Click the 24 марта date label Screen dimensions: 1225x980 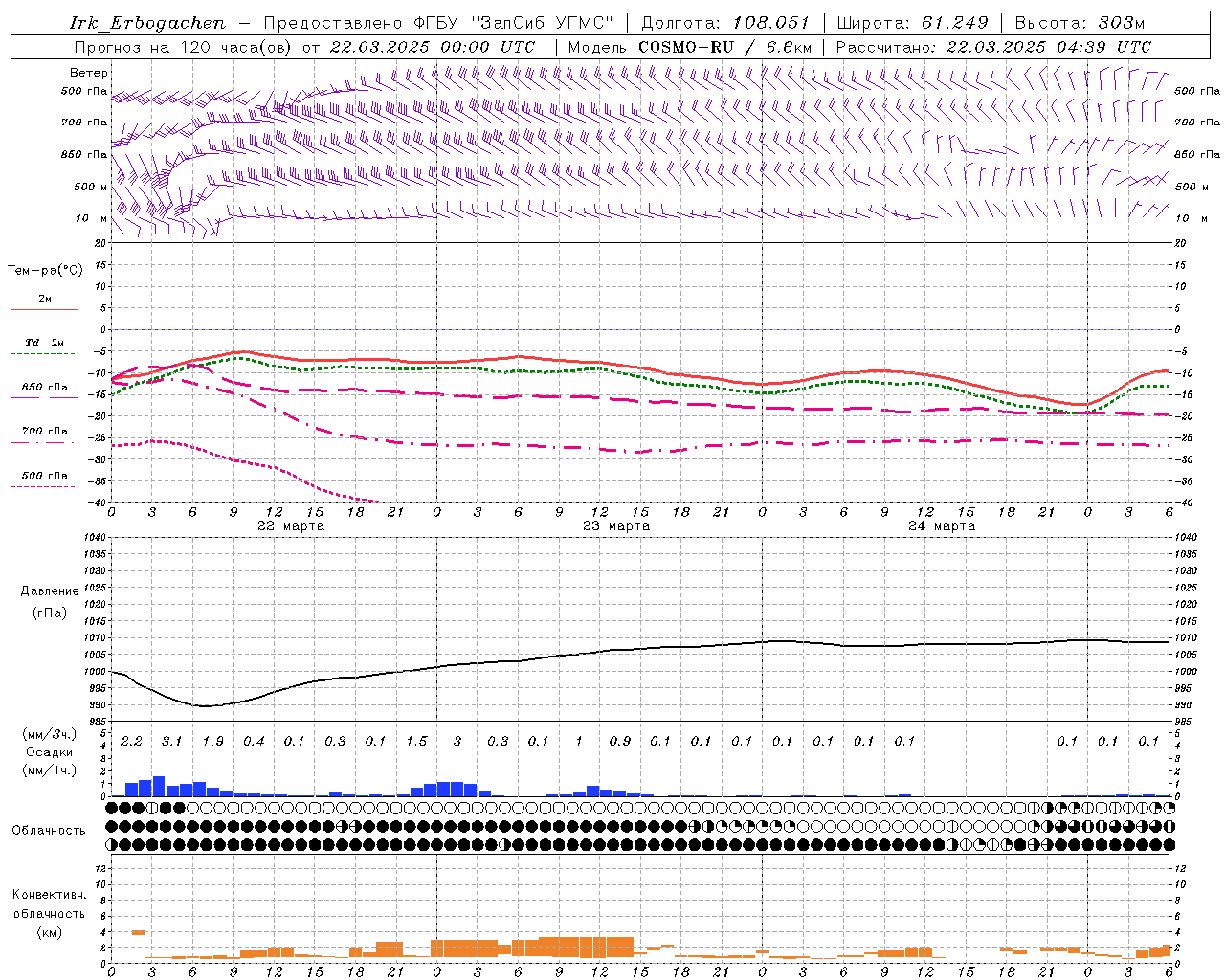[942, 526]
